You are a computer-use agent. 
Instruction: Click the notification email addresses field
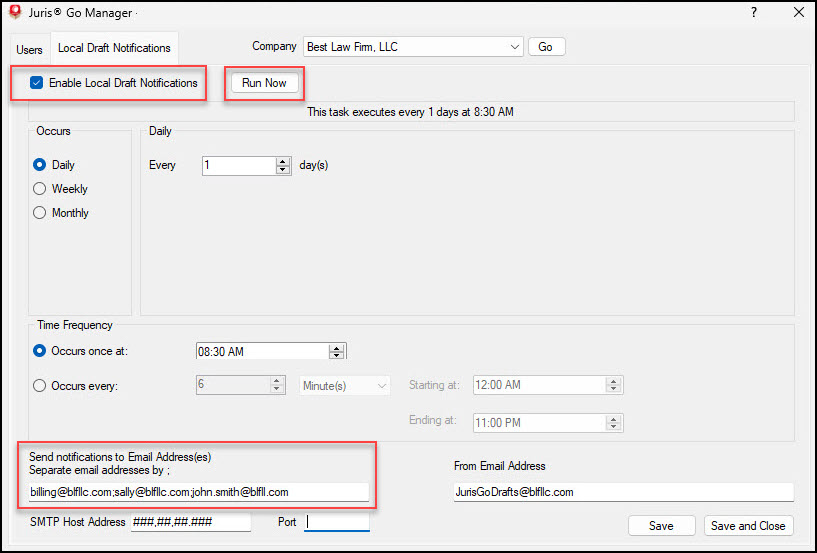point(199,492)
